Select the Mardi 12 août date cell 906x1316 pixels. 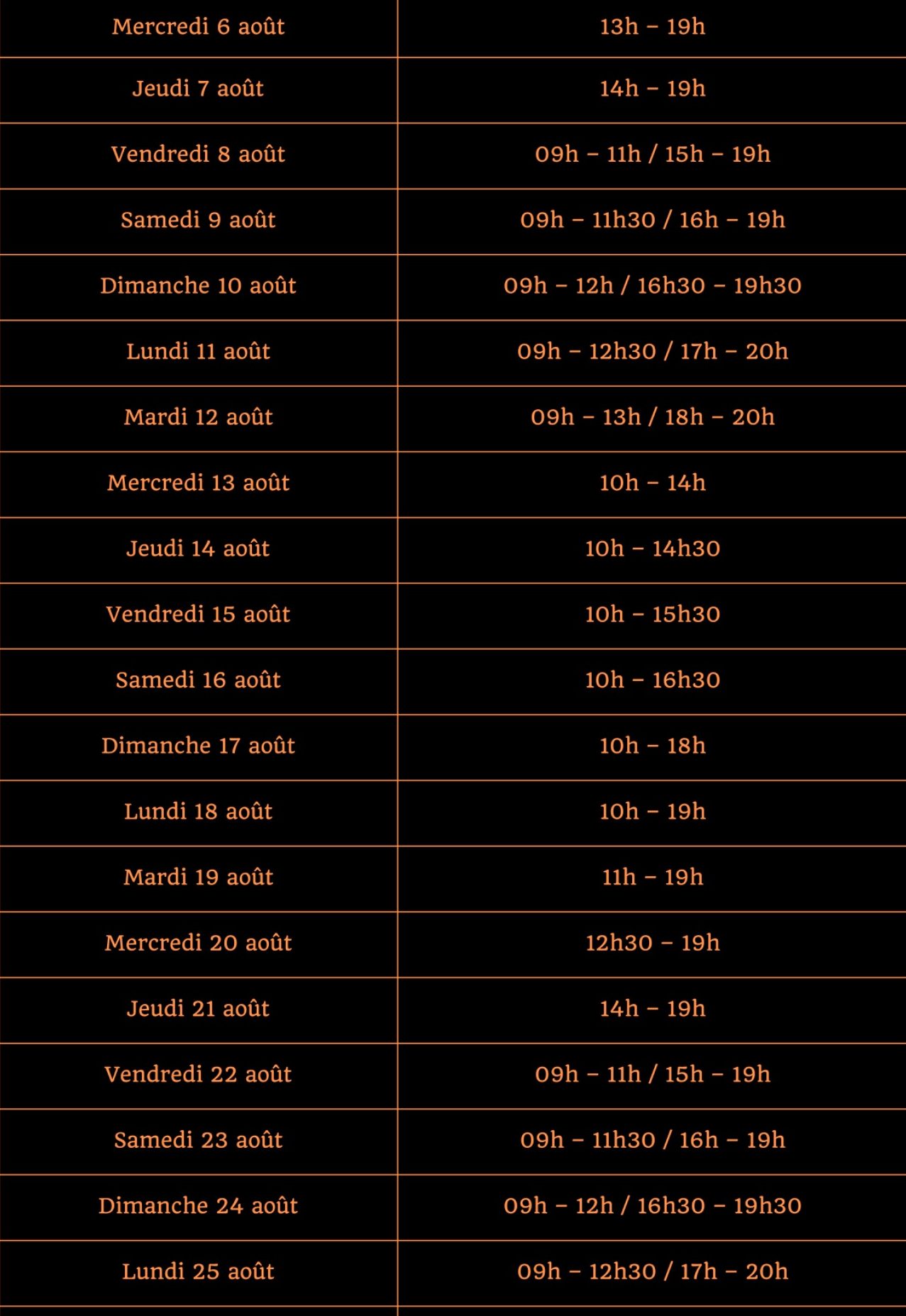pyautogui.click(x=198, y=419)
